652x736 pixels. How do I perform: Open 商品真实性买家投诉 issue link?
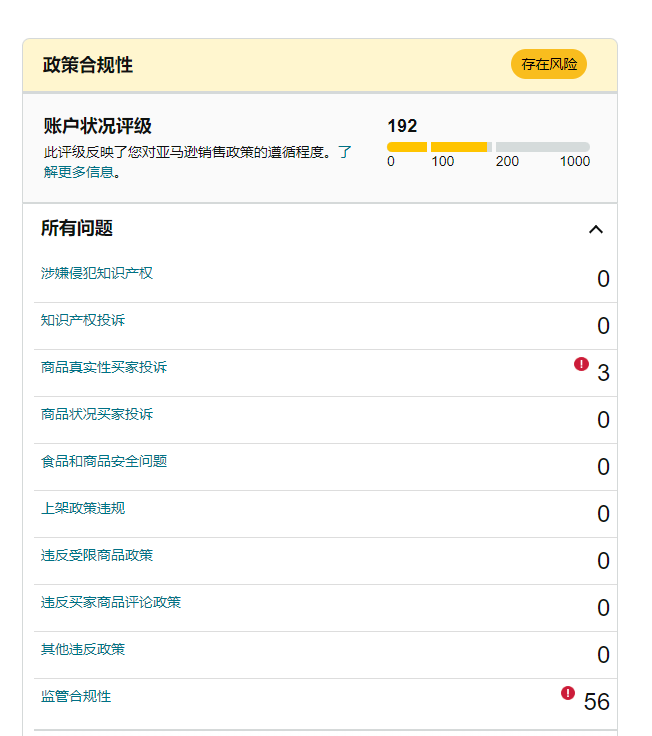pyautogui.click(x=104, y=367)
